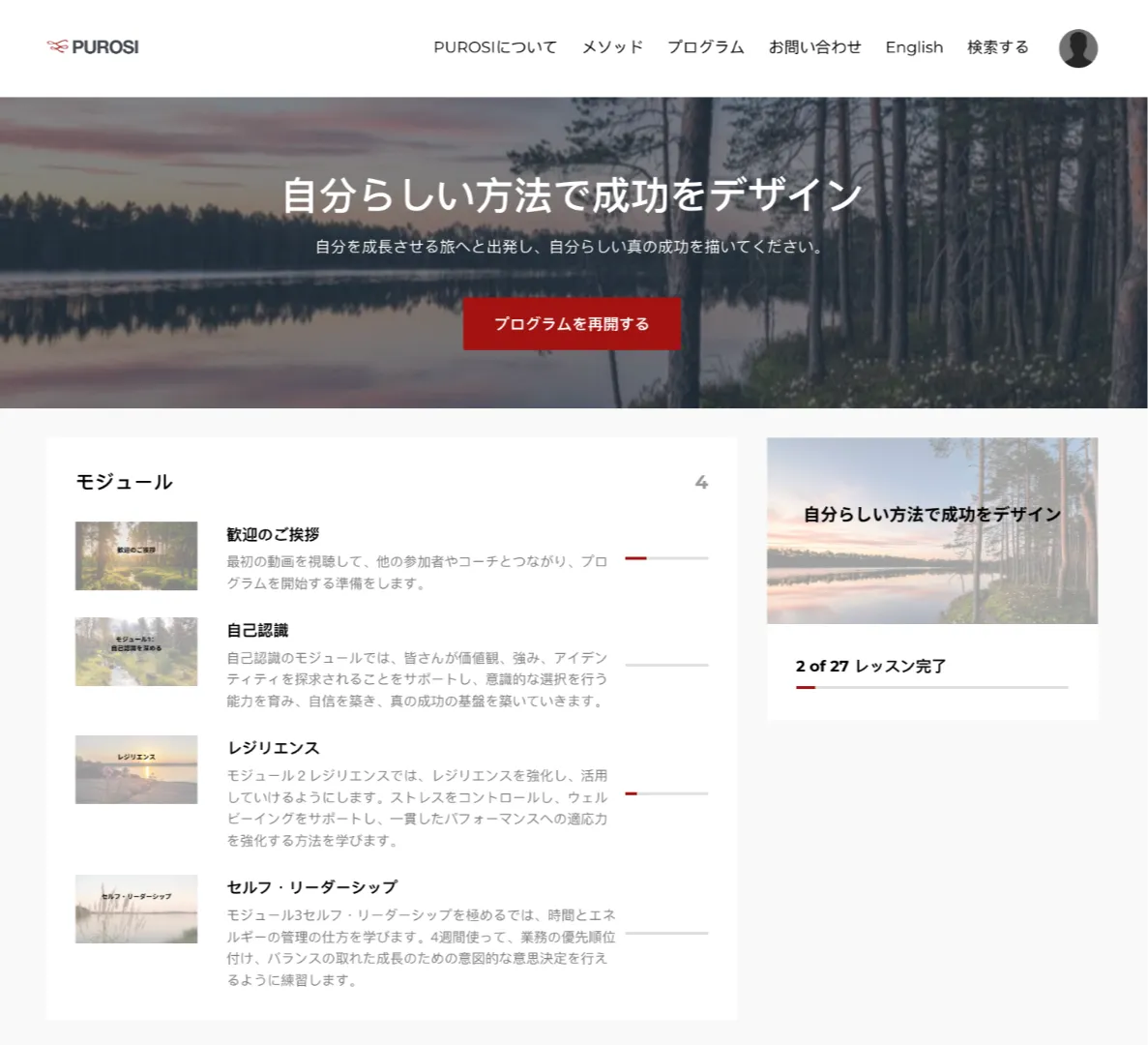Click セルフ・リーダーシップ description text
The height and width of the screenshot is (1045, 1148).
[421, 947]
